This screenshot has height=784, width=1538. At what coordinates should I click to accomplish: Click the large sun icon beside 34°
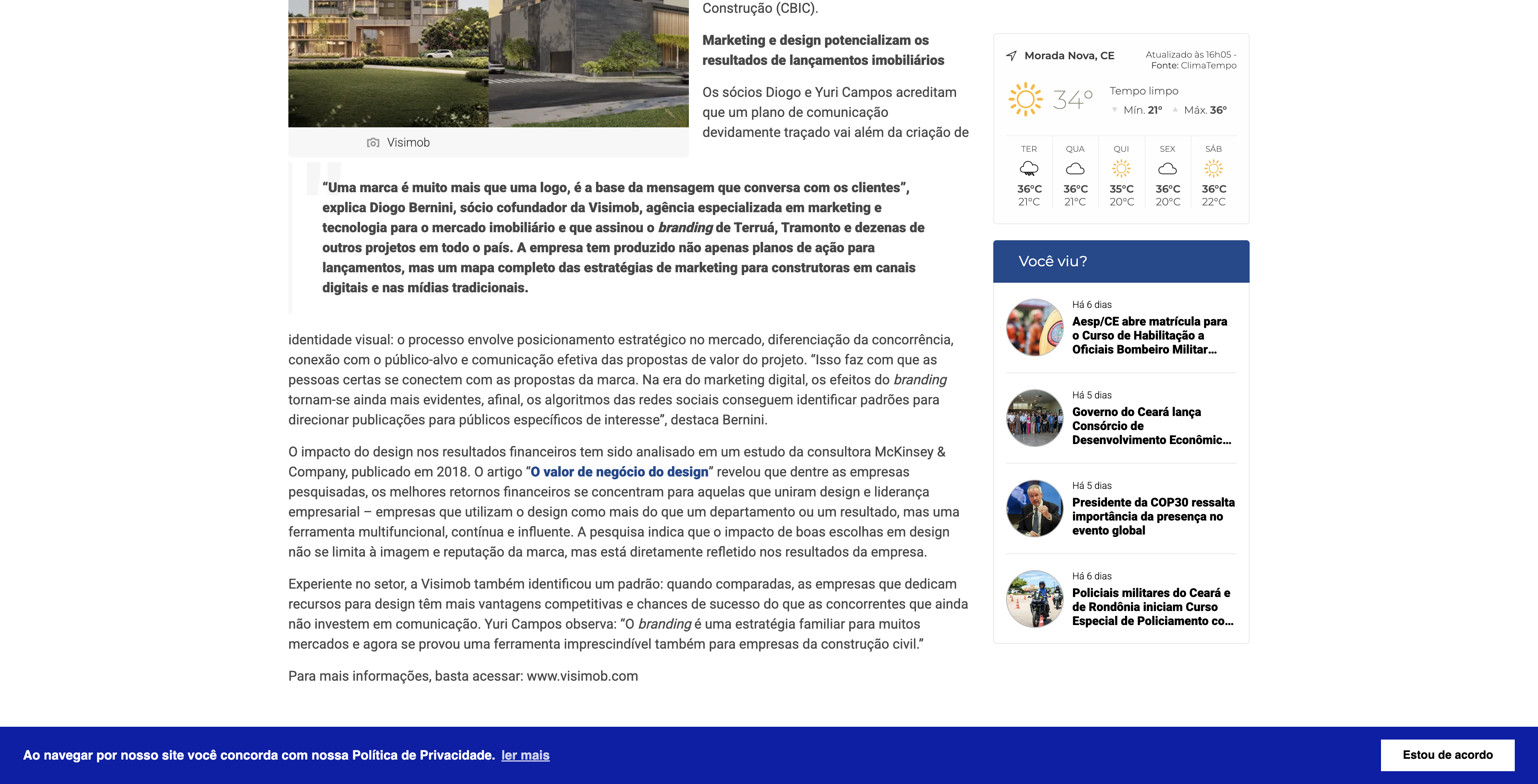click(x=1025, y=99)
